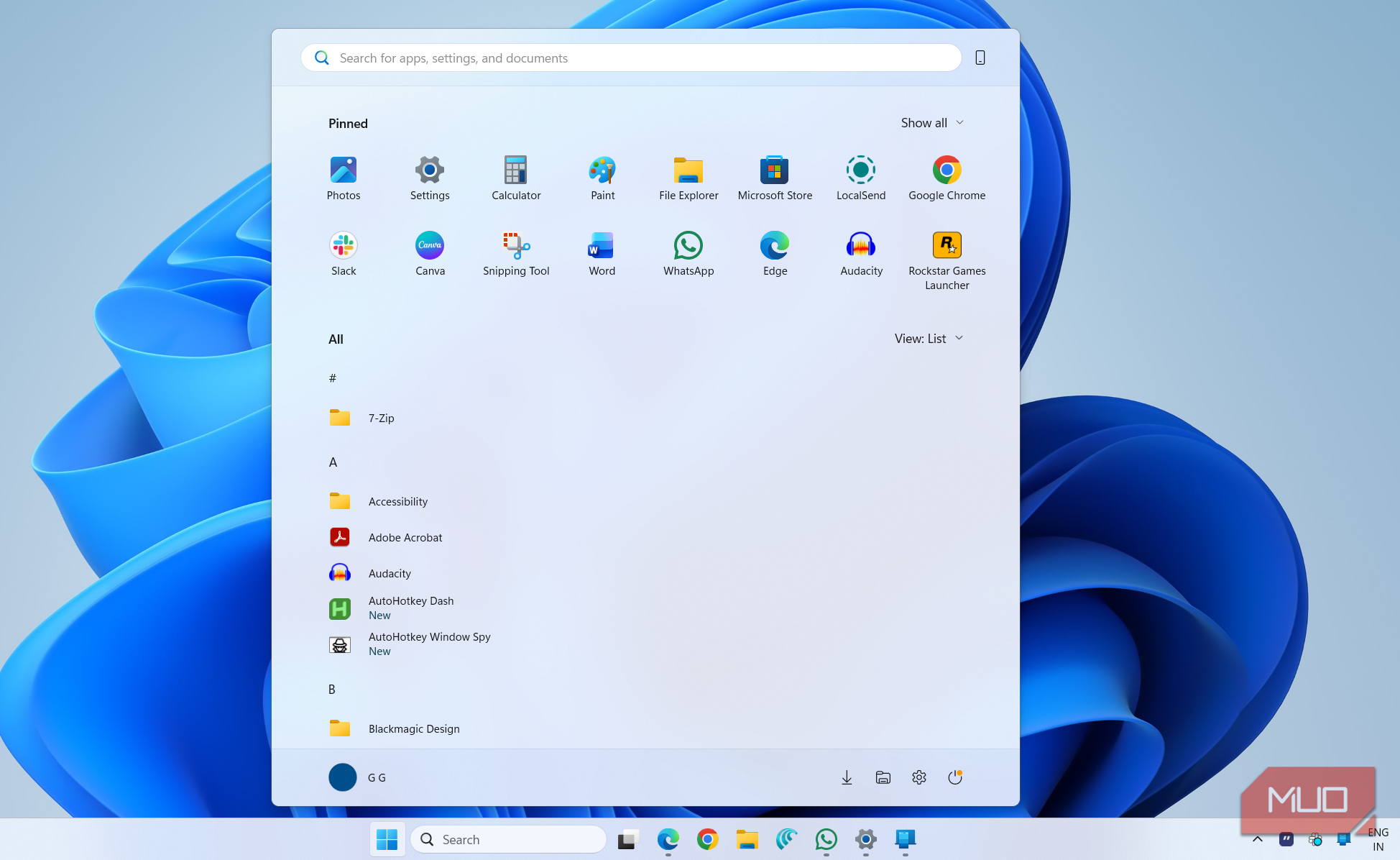
Task: Click the # letter header in All list
Action: coord(333,378)
